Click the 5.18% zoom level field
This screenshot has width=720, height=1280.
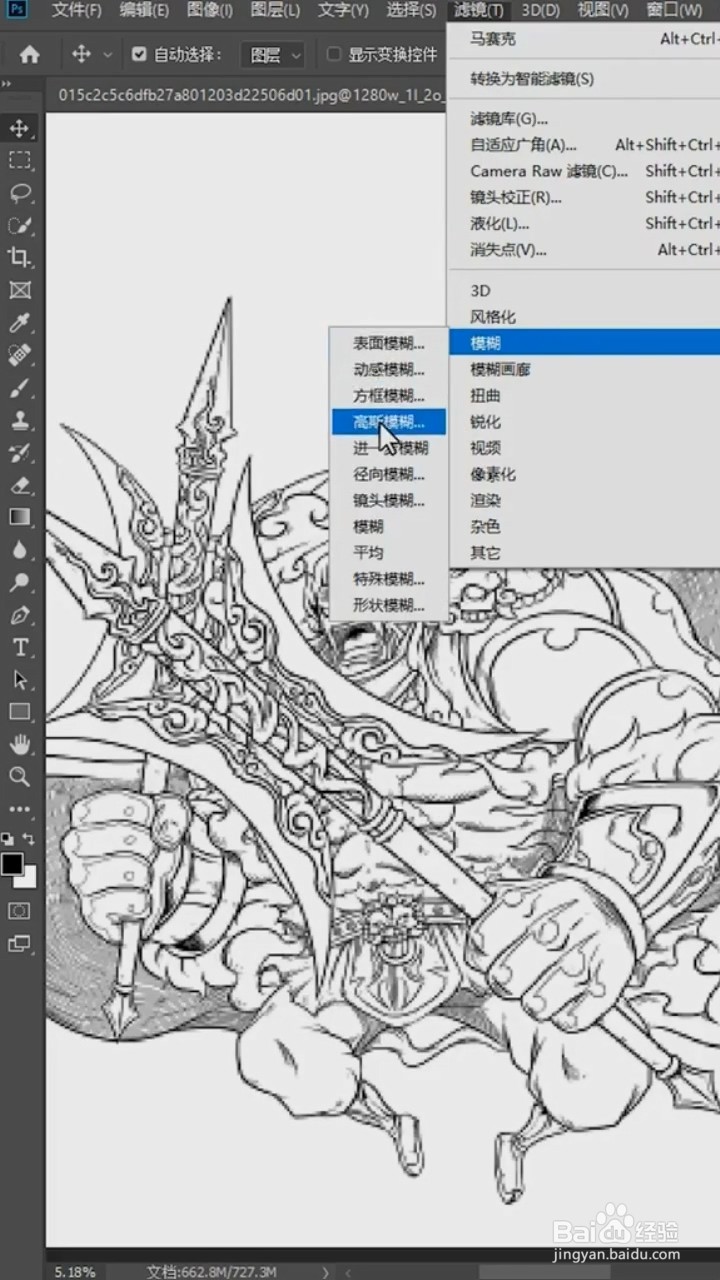[75, 1272]
